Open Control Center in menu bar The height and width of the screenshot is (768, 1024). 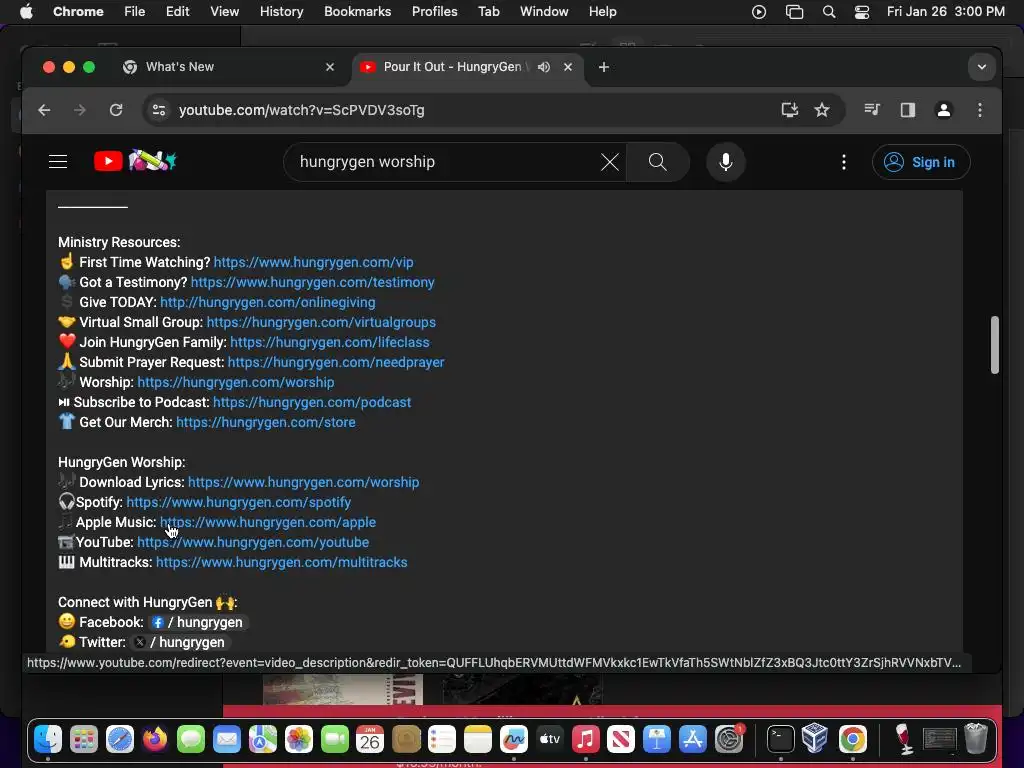(862, 12)
